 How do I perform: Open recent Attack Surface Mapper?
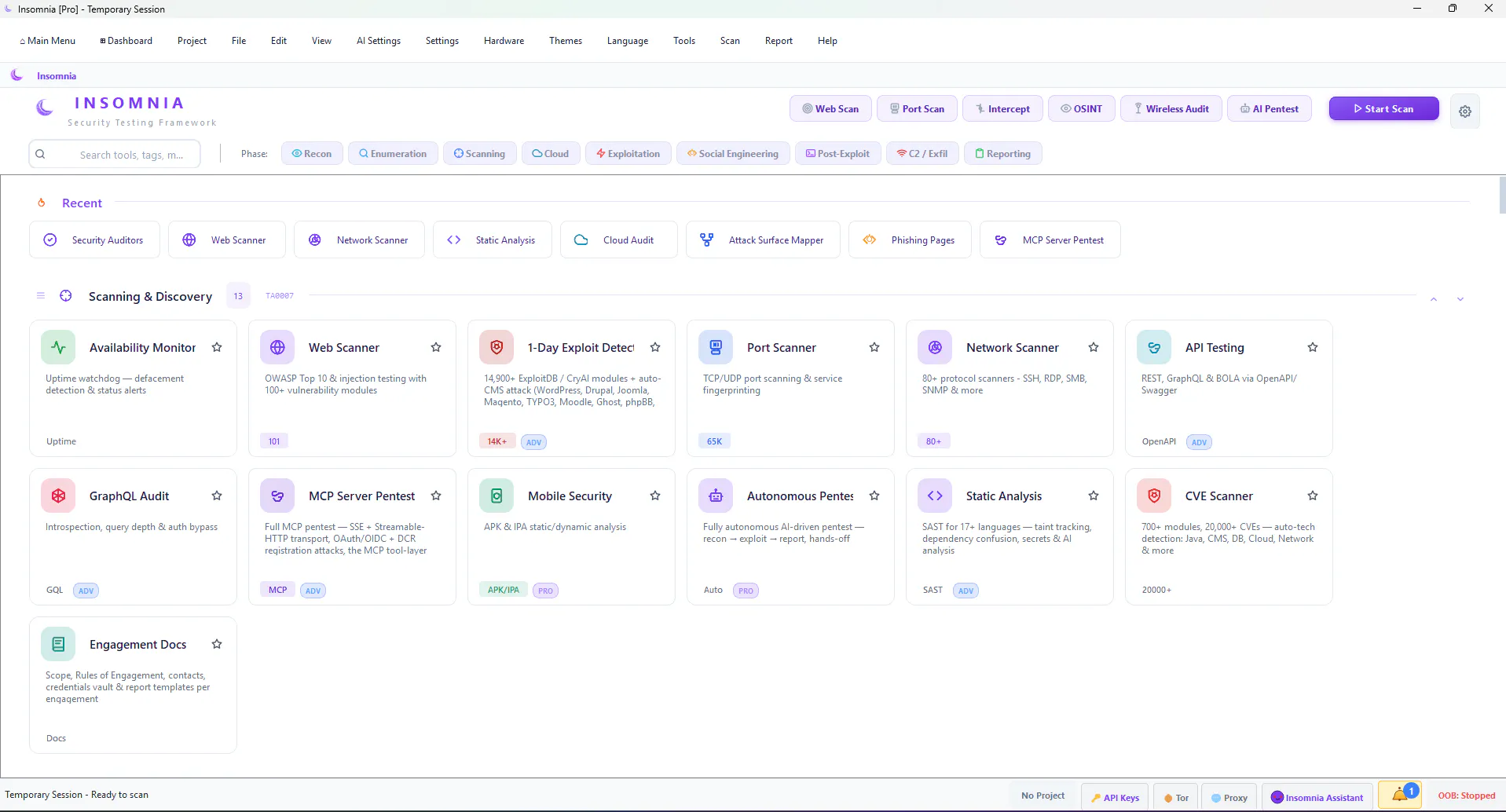763,240
